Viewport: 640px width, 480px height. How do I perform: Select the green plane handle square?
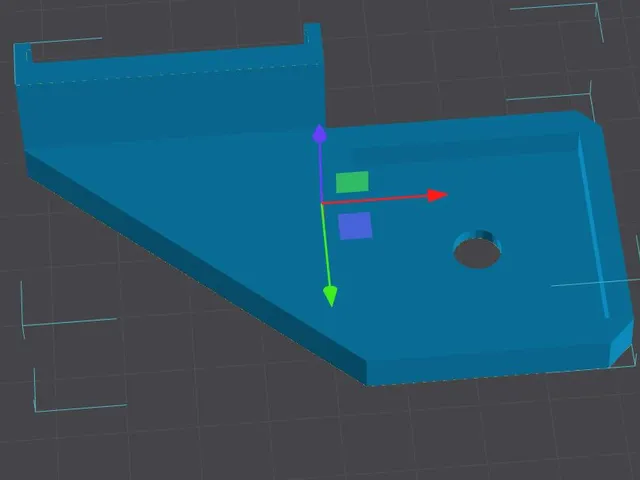click(x=352, y=182)
